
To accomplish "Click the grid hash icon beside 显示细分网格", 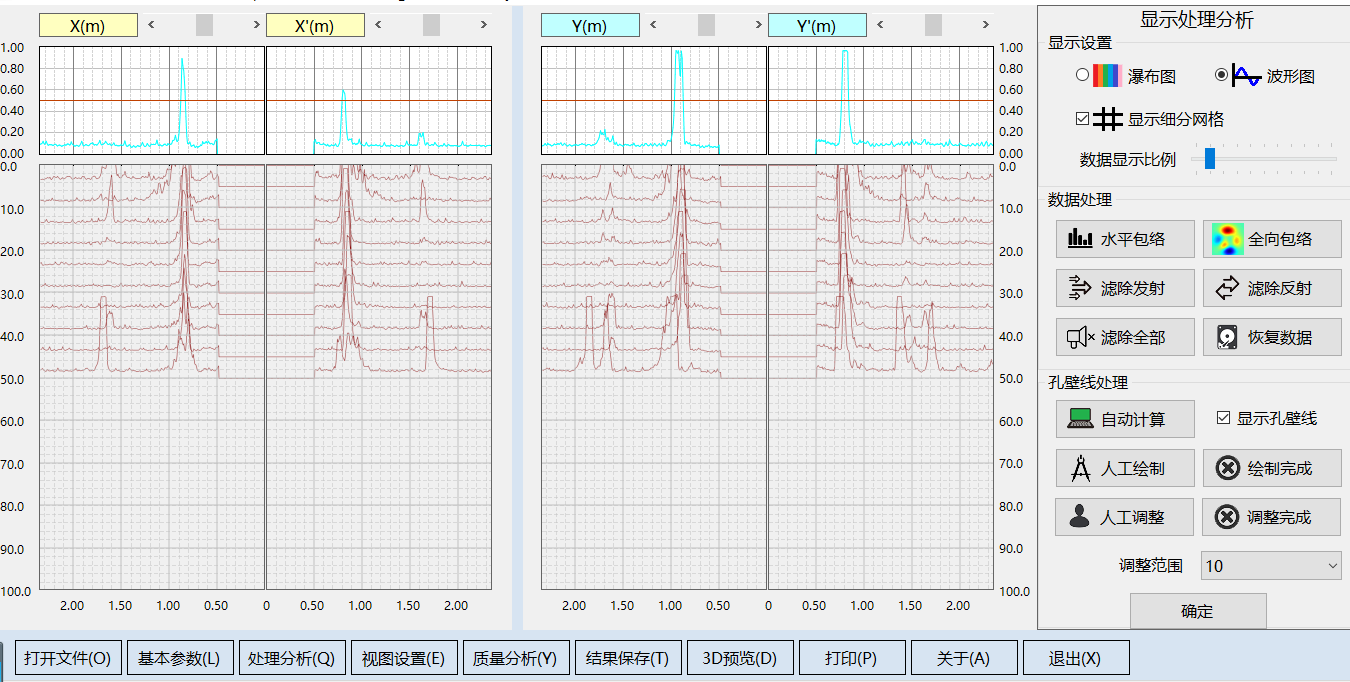I will pos(1107,119).
